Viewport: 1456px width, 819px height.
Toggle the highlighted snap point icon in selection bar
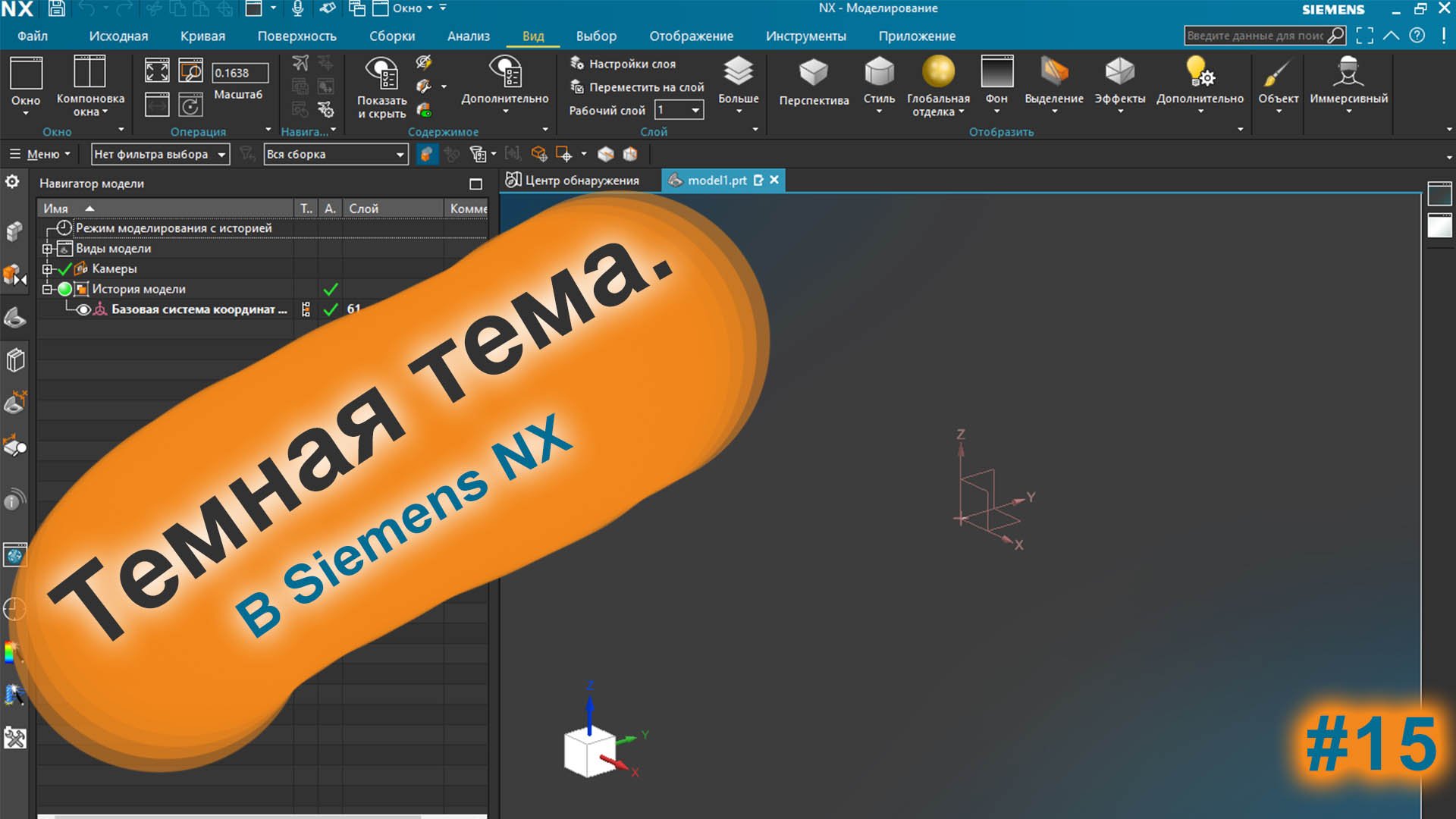[427, 154]
